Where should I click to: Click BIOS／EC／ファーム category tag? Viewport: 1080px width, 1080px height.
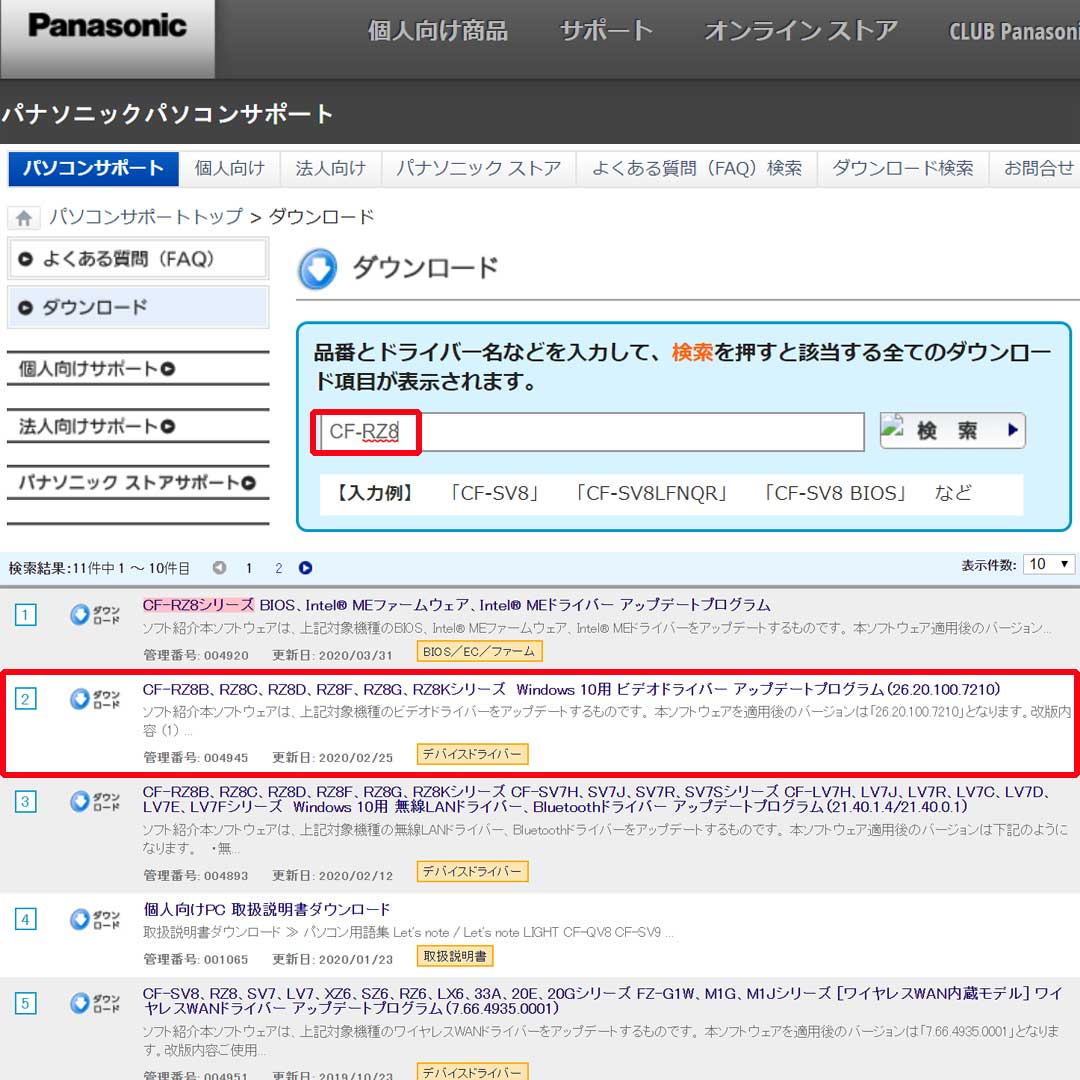(x=479, y=652)
